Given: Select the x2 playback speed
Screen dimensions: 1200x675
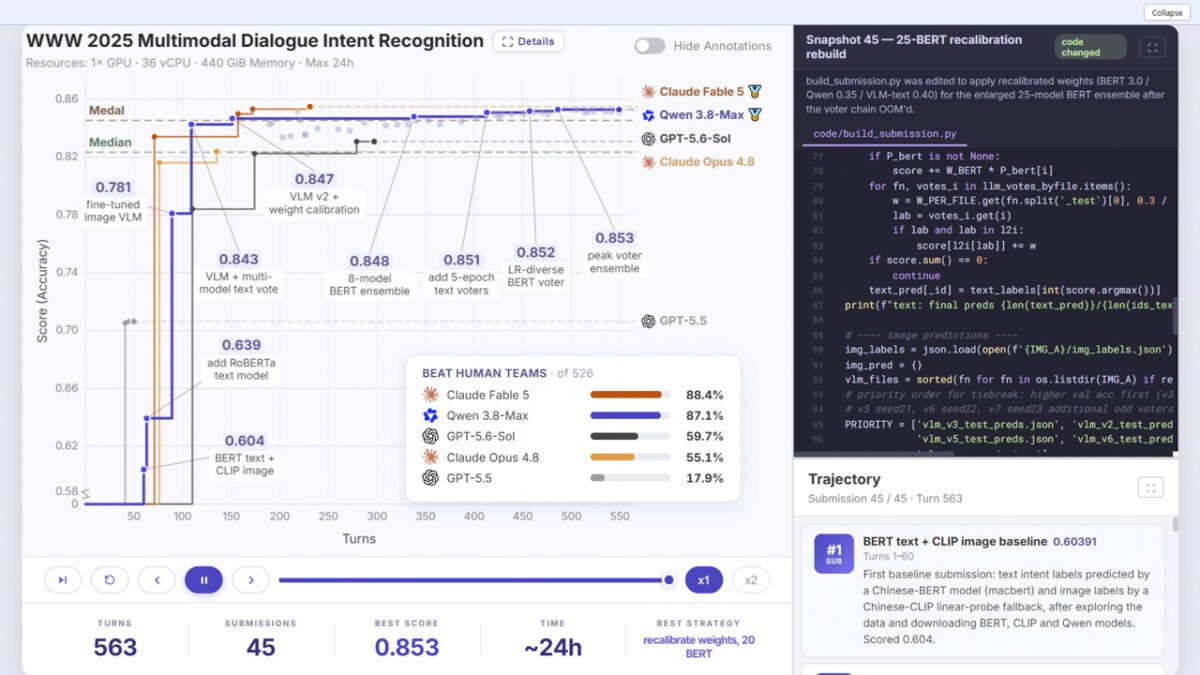Looking at the screenshot, I should tap(751, 579).
